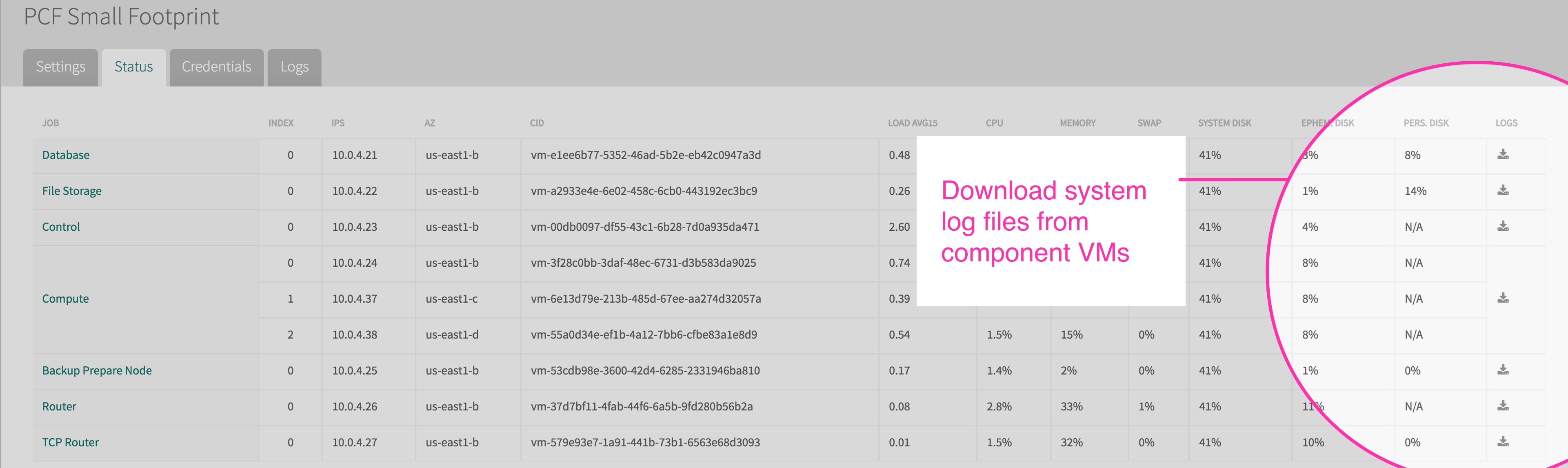This screenshot has width=1568, height=468.
Task: Click the Control job link
Action: click(x=61, y=227)
